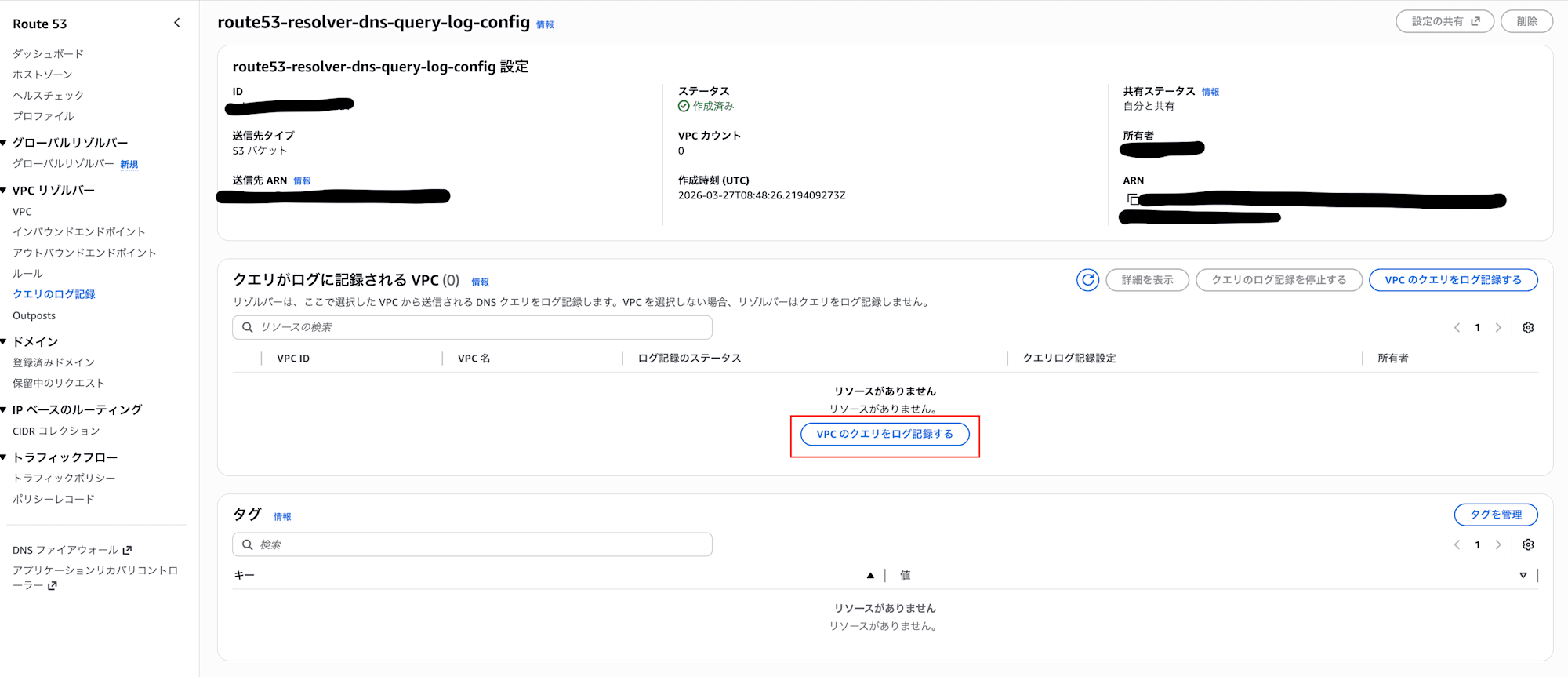The image size is (1568, 677).
Task: Click the タグを管理 button
Action: (1496, 515)
